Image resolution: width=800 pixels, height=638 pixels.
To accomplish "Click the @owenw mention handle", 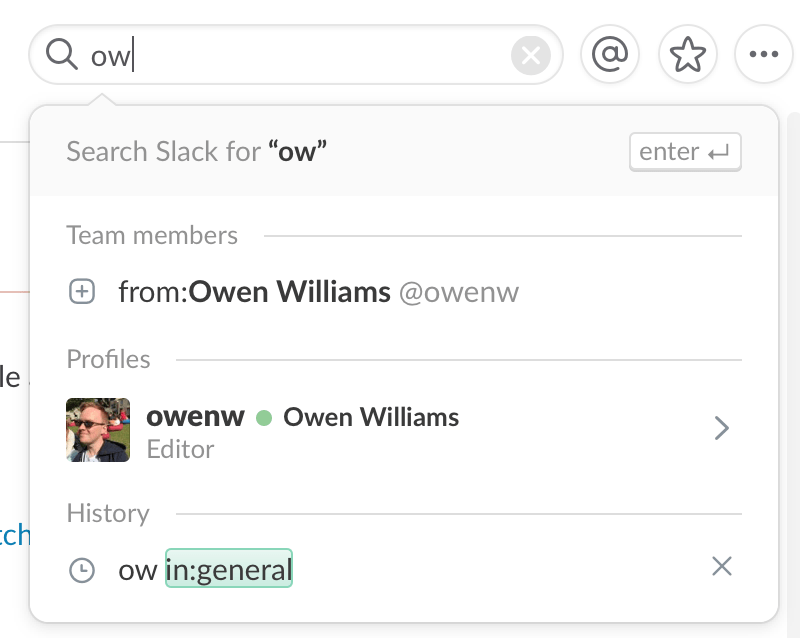I will click(459, 291).
